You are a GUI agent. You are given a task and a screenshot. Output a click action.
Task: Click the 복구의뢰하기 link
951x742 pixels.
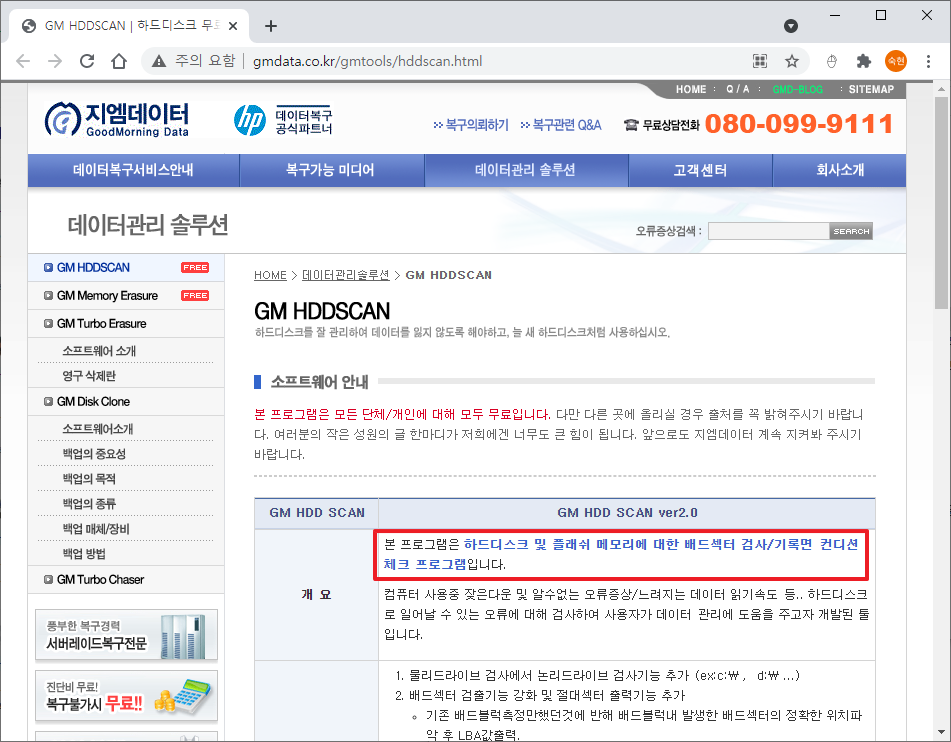coord(471,125)
